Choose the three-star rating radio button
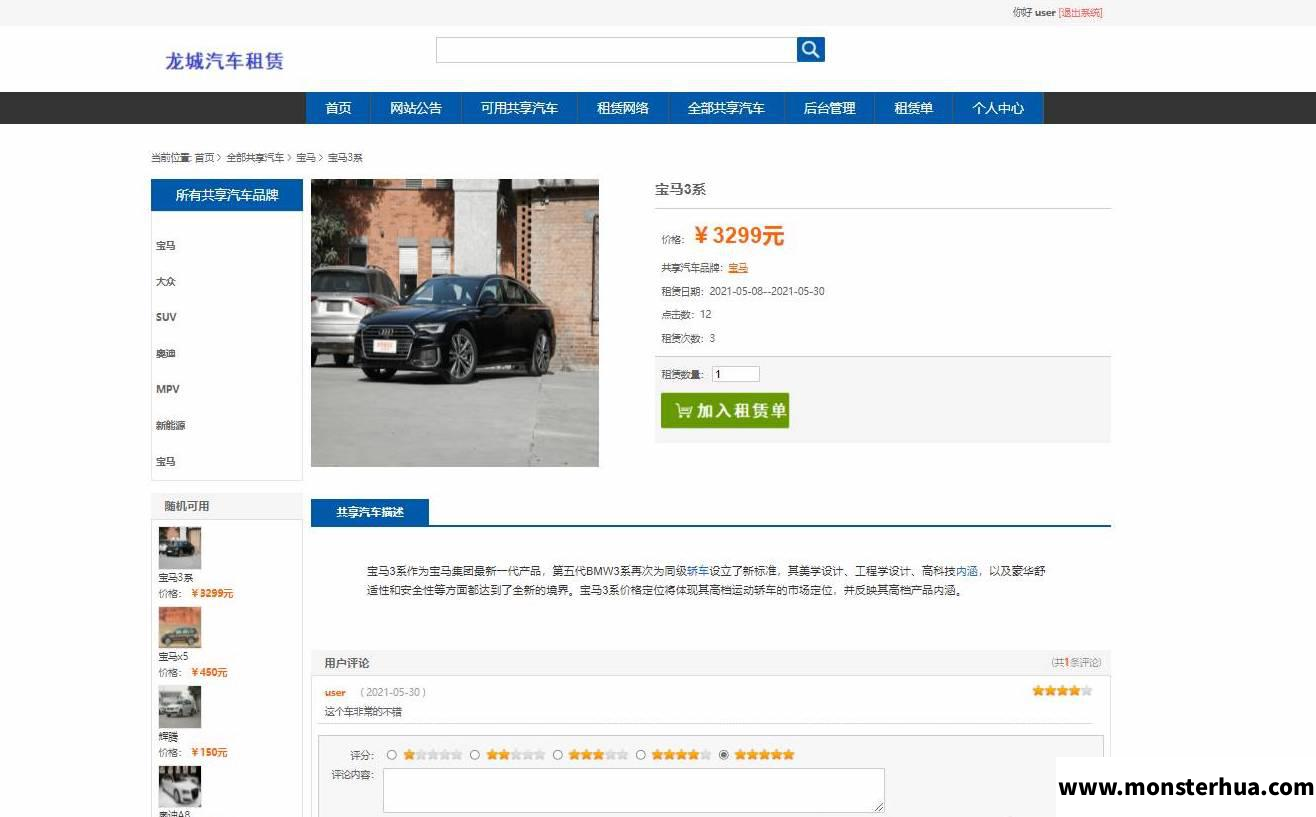Image resolution: width=1316 pixels, height=817 pixels. pyautogui.click(x=558, y=755)
